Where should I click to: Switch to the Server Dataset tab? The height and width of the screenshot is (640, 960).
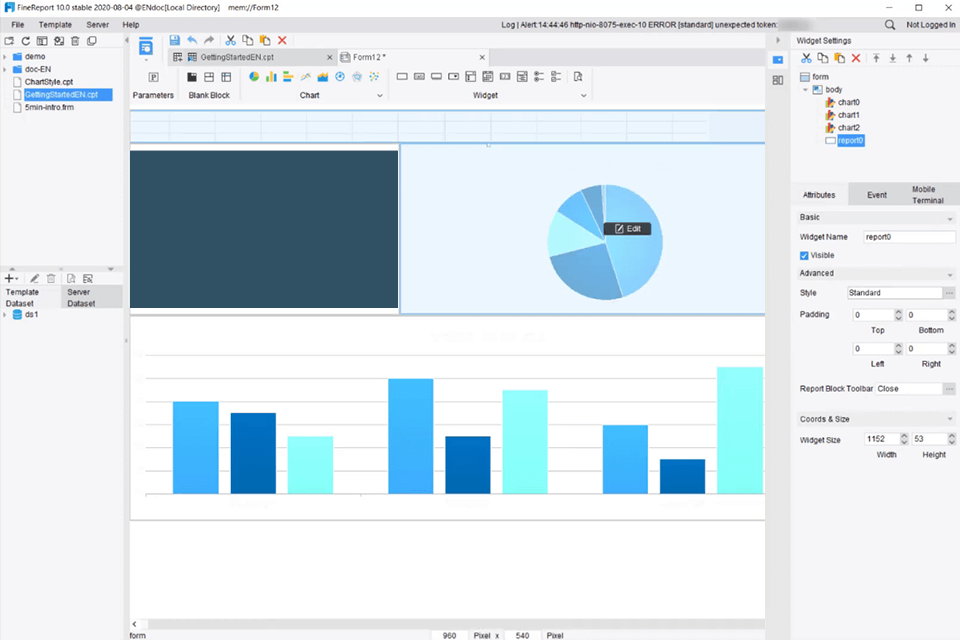click(x=82, y=297)
